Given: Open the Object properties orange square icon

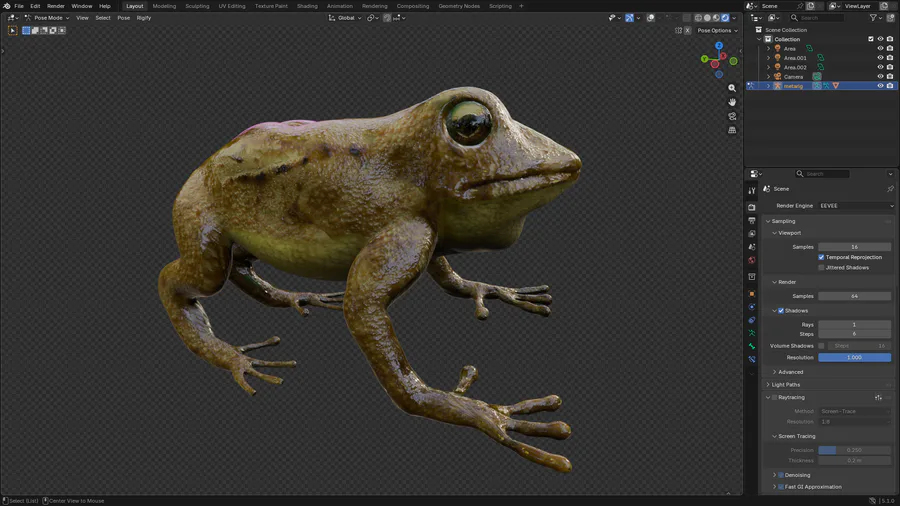Looking at the screenshot, I should [x=752, y=294].
